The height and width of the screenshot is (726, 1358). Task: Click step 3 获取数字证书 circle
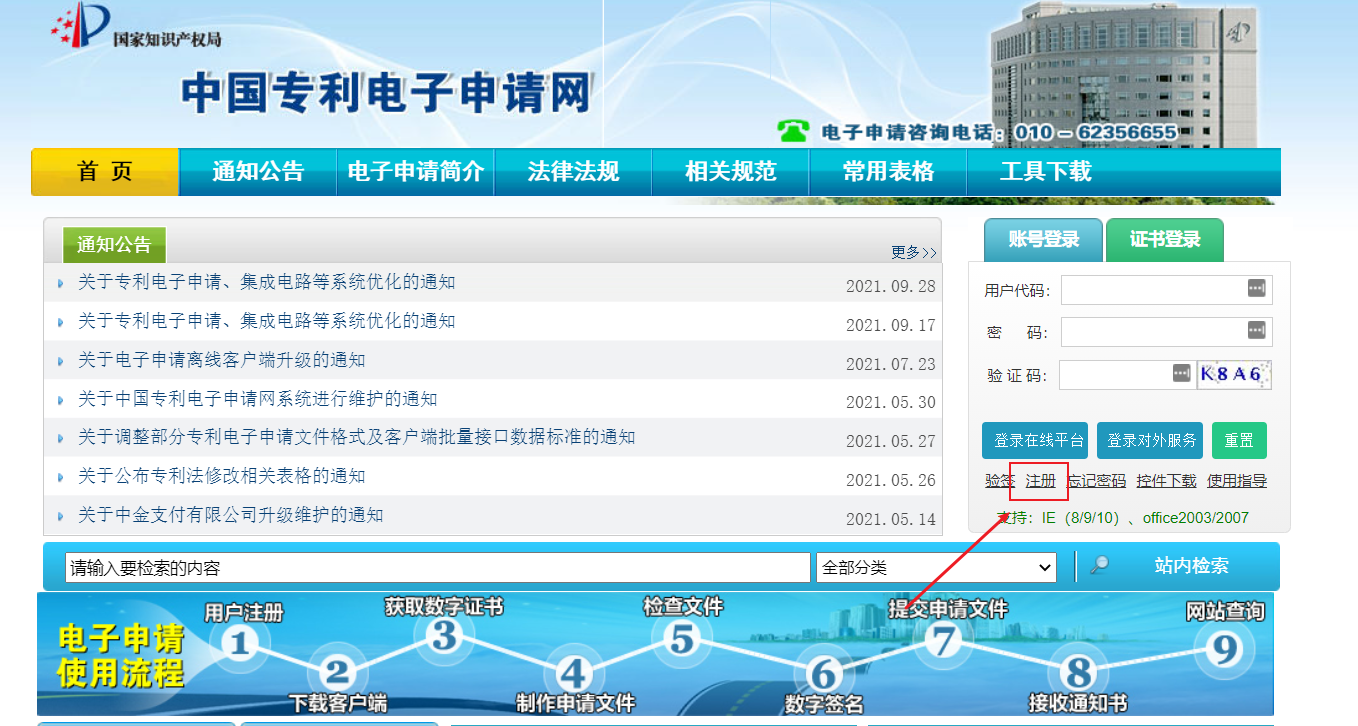click(446, 635)
